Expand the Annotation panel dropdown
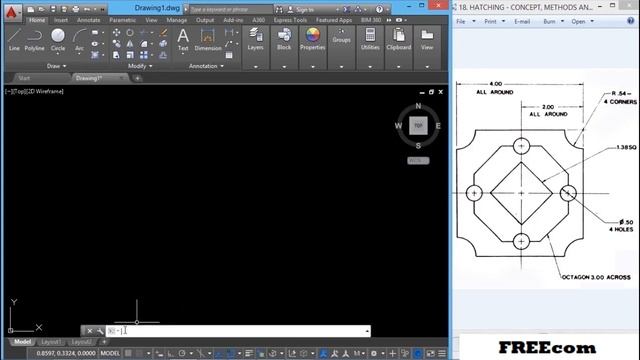This screenshot has width=640, height=360. 206,66
